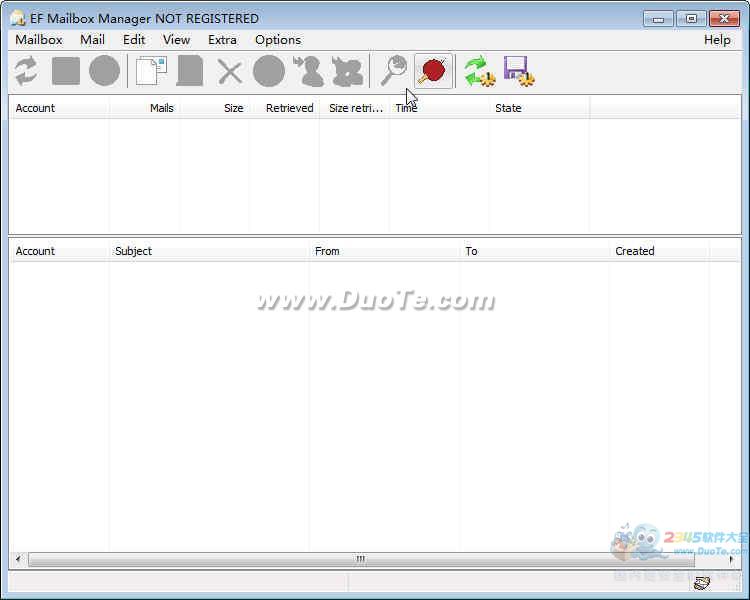This screenshot has height=600, width=750.
Task: Click the scrollbar right arrow
Action: tap(730, 559)
